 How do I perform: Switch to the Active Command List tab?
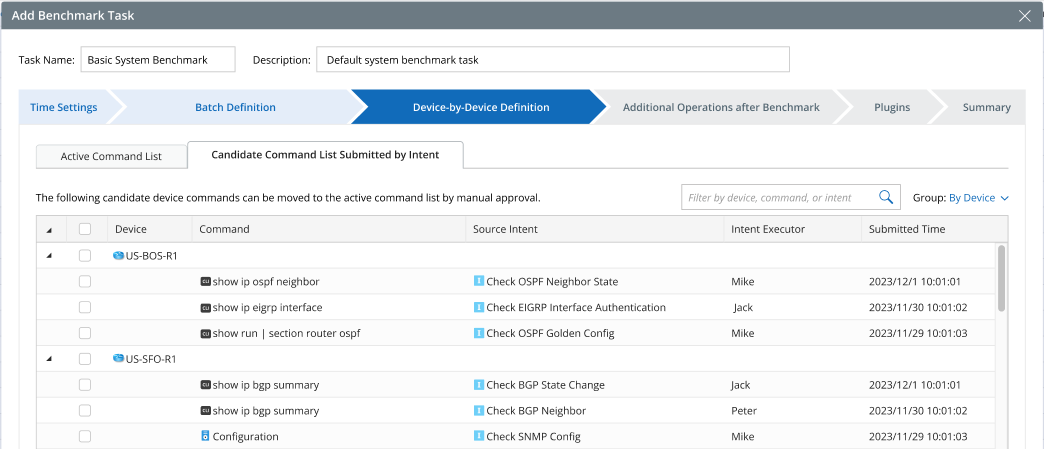click(110, 157)
